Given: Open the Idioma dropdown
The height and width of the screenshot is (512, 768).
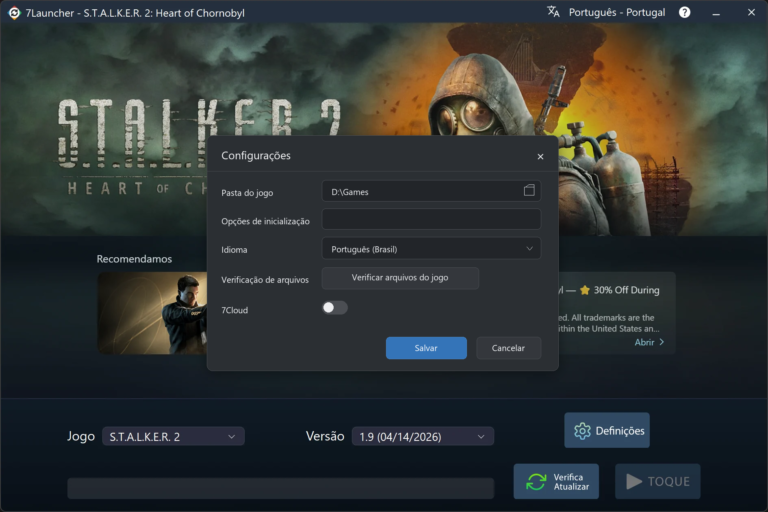Looking at the screenshot, I should (431, 249).
